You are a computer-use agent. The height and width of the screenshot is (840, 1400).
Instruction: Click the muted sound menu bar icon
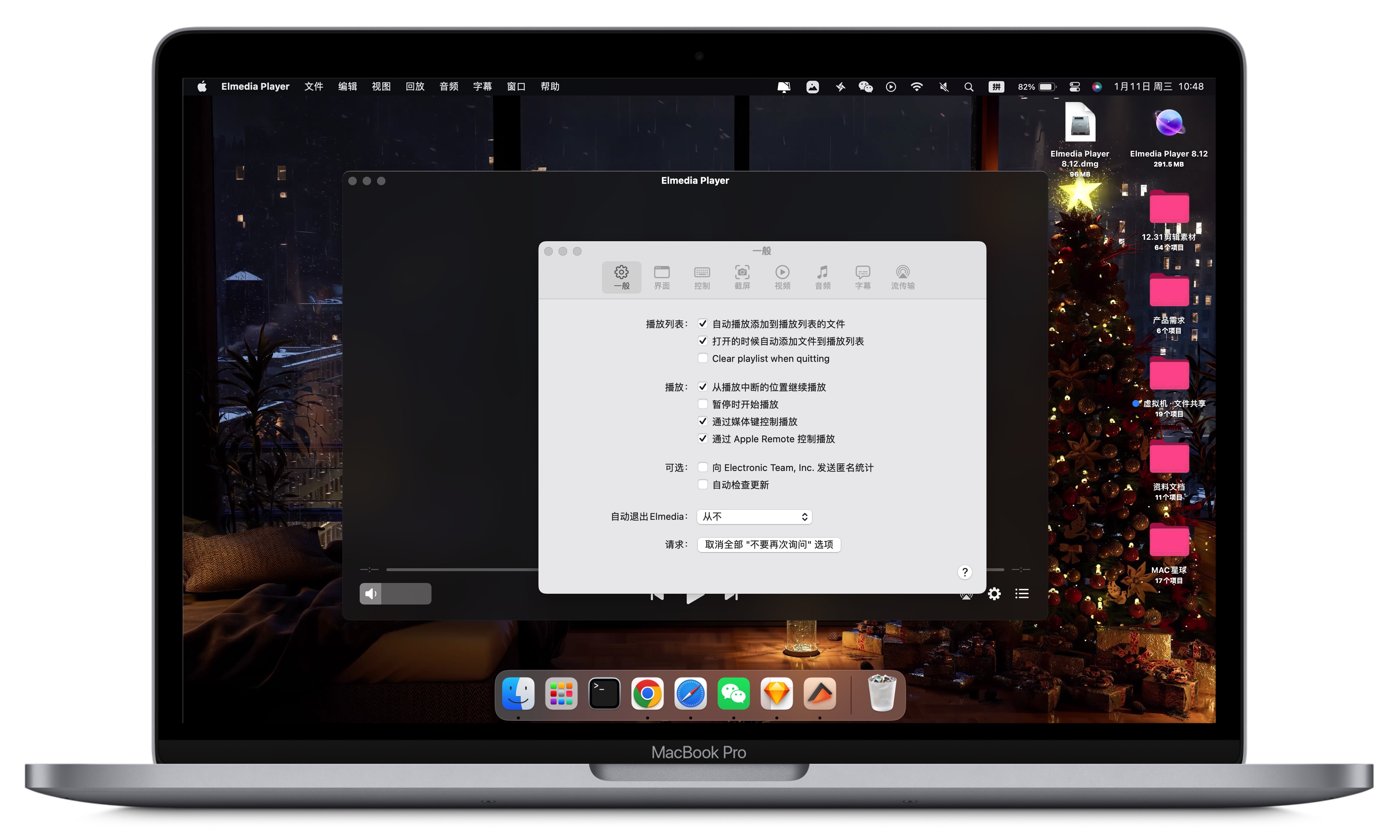click(943, 87)
